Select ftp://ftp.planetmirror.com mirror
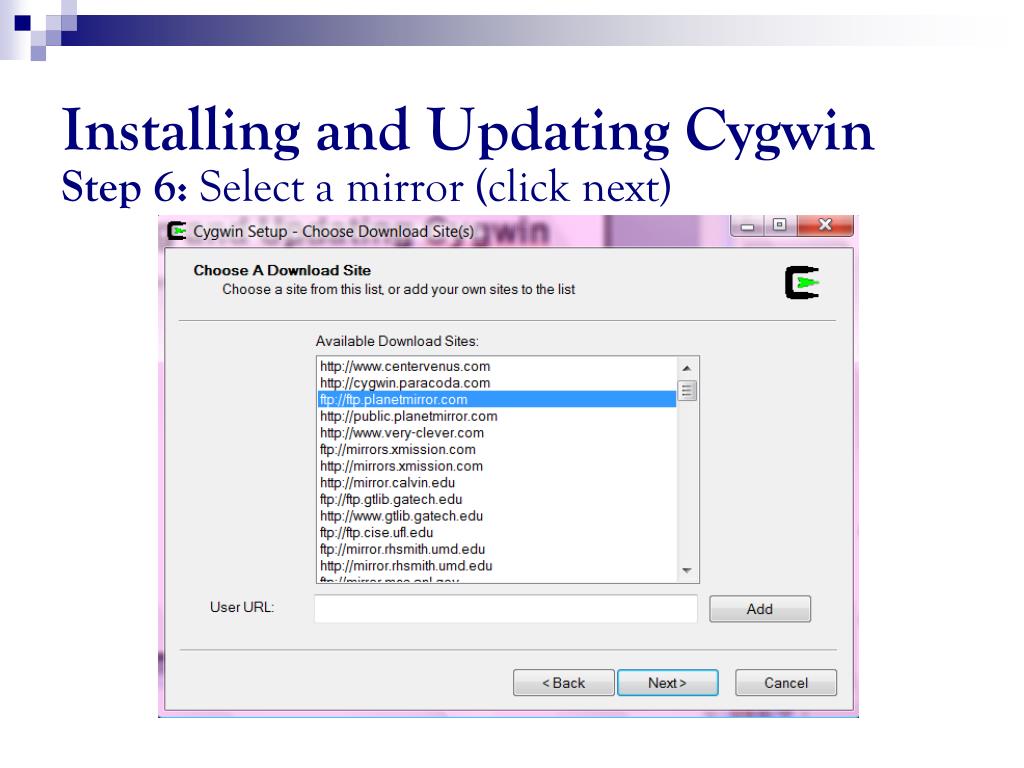 click(x=496, y=399)
